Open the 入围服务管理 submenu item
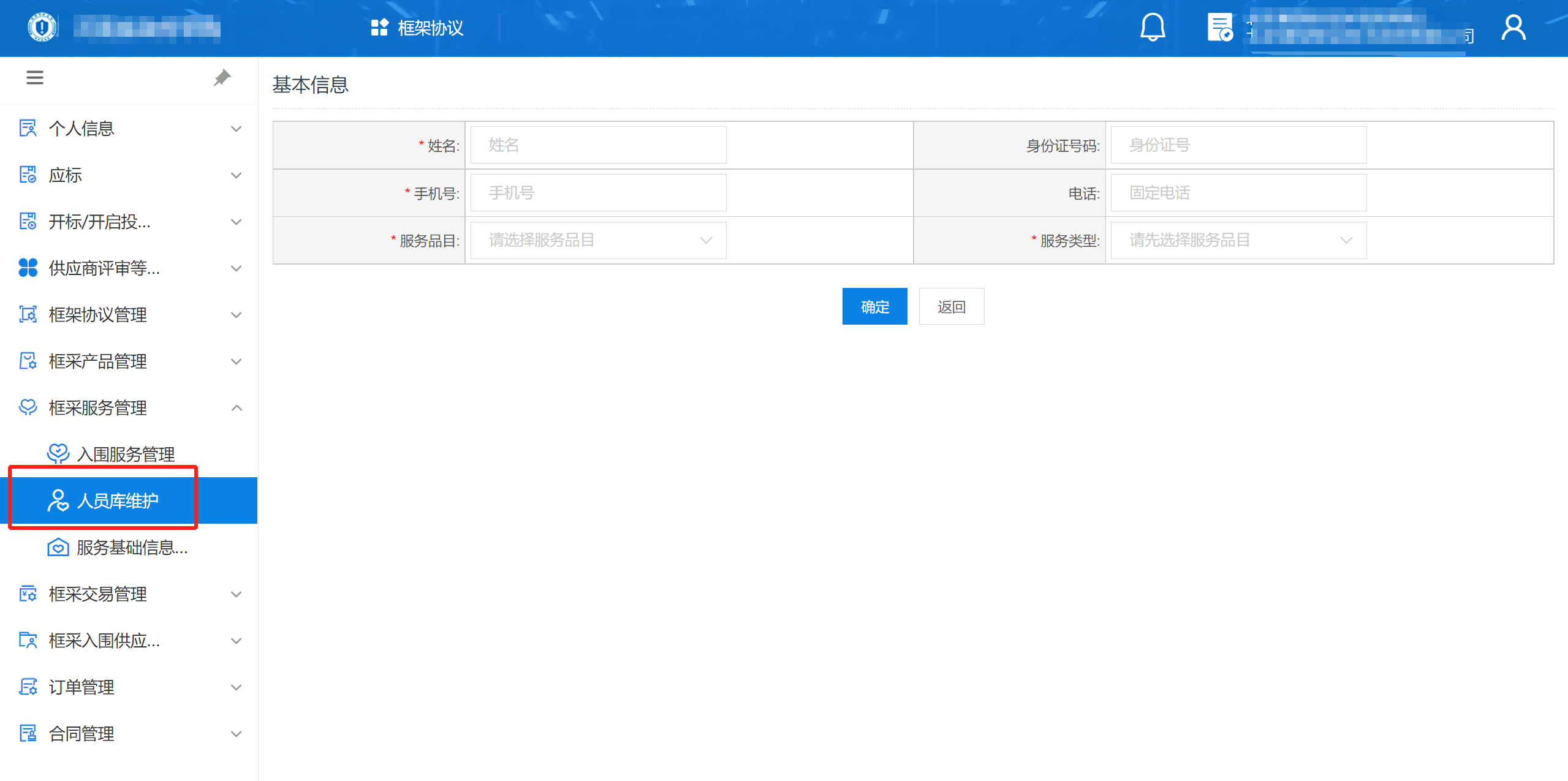Image resolution: width=1568 pixels, height=781 pixels. 129,454
